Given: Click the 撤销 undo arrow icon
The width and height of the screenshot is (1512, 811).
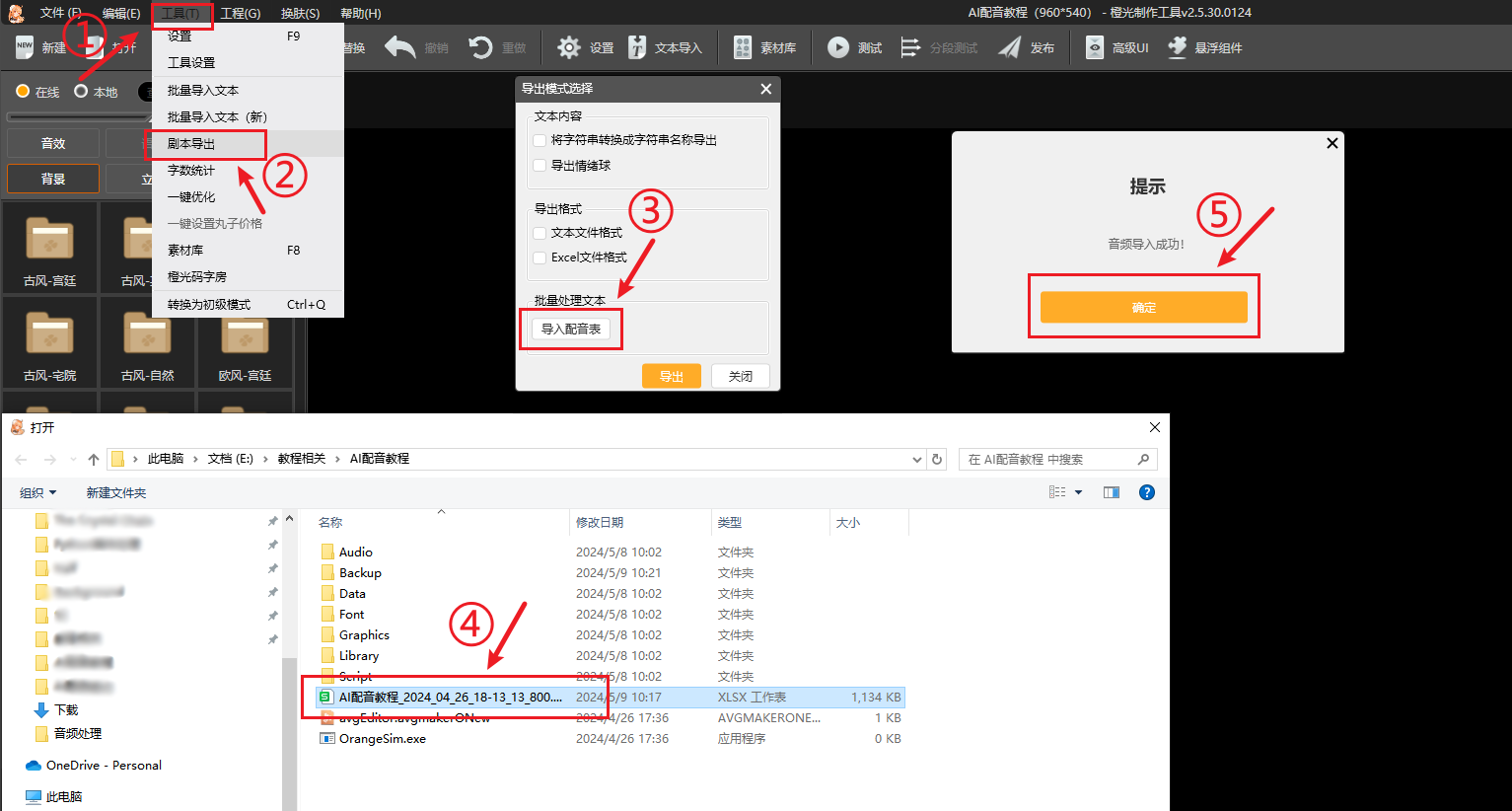Looking at the screenshot, I should pyautogui.click(x=400, y=47).
